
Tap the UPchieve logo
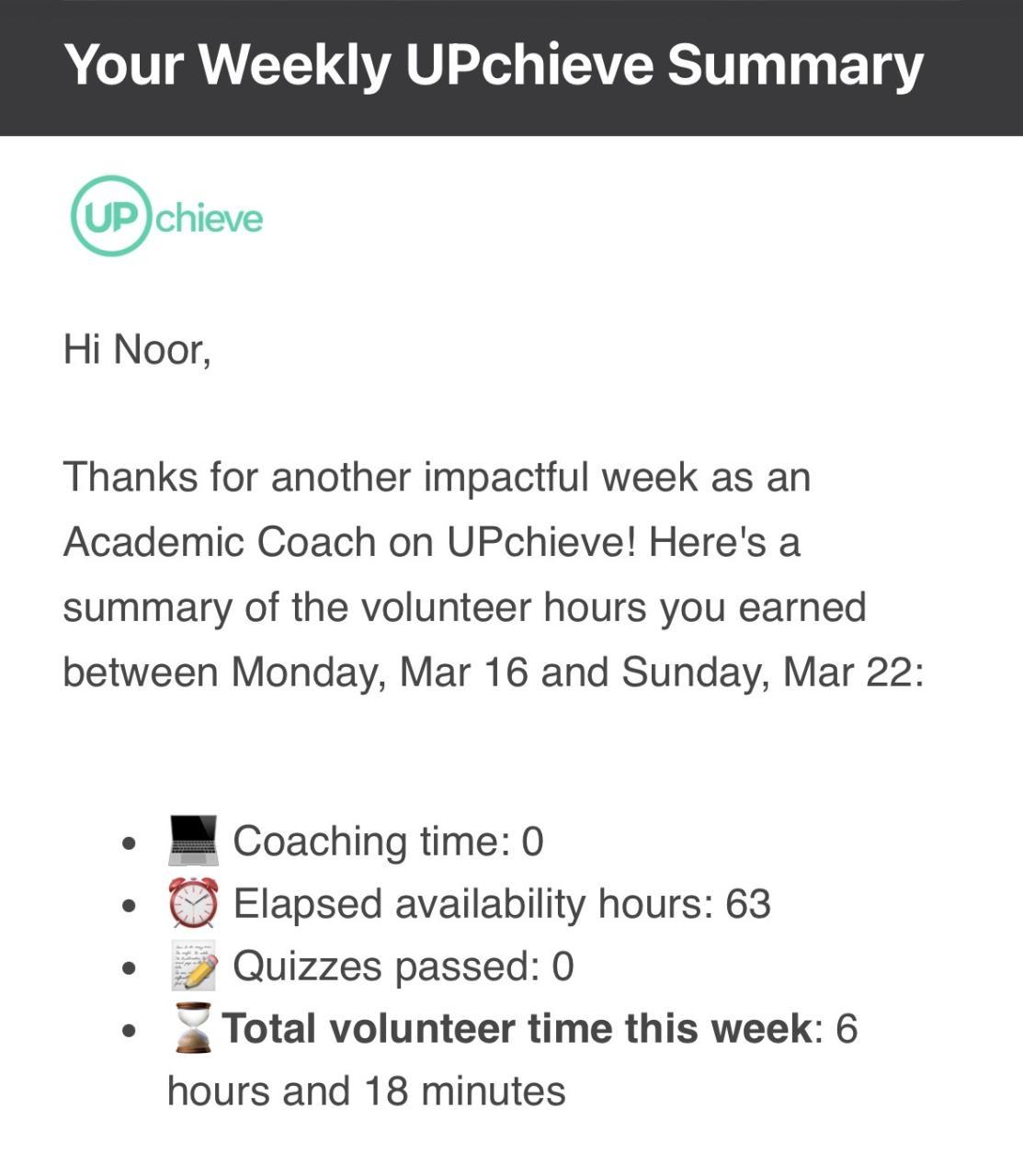(166, 216)
